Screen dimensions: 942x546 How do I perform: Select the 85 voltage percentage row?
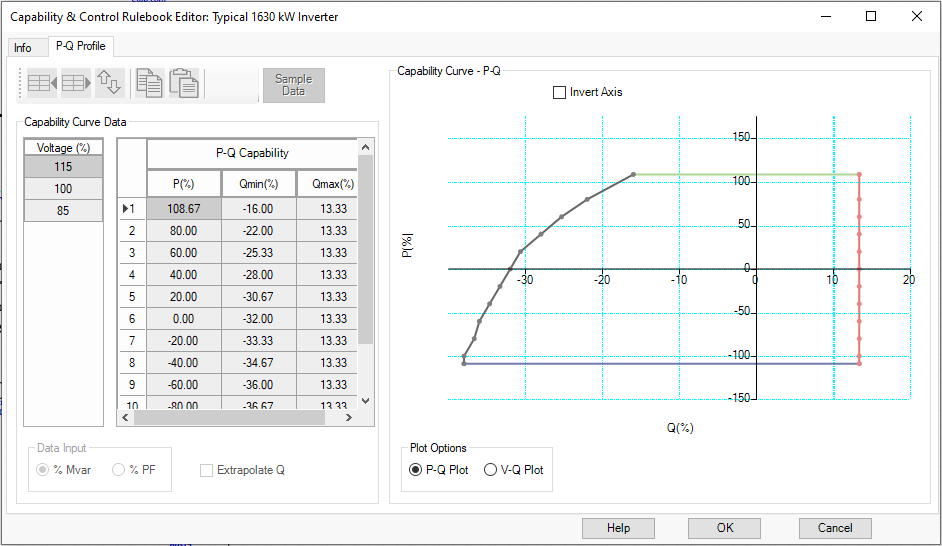coord(63,211)
